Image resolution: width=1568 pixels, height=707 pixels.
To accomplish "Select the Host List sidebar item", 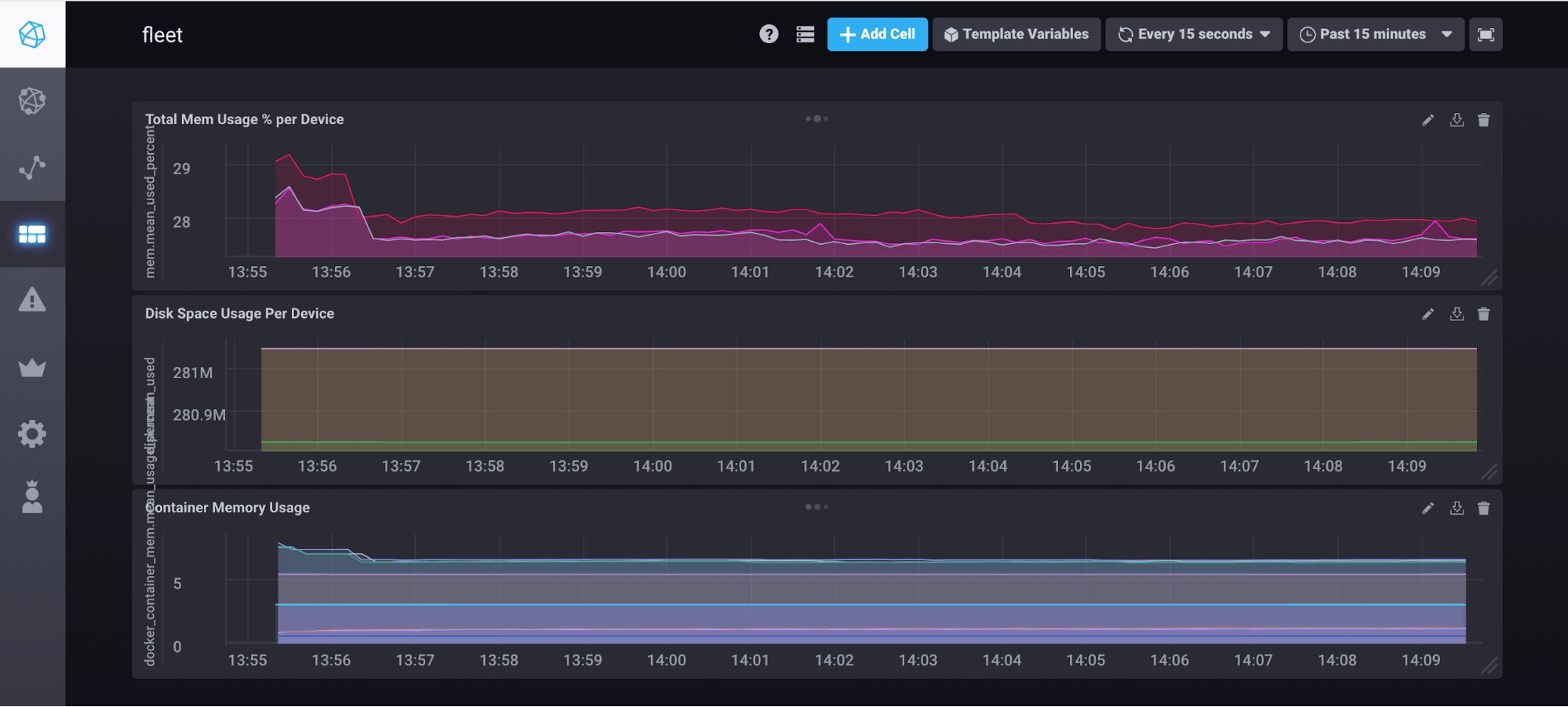I will pos(32,100).
